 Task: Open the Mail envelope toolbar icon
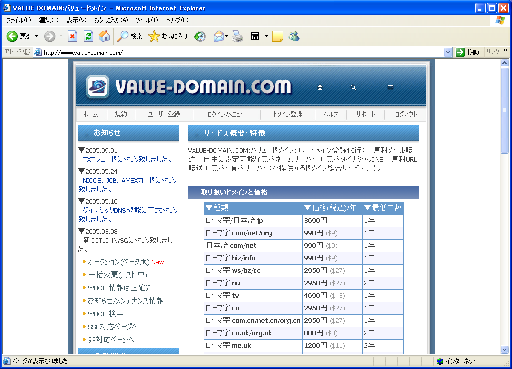click(219, 36)
